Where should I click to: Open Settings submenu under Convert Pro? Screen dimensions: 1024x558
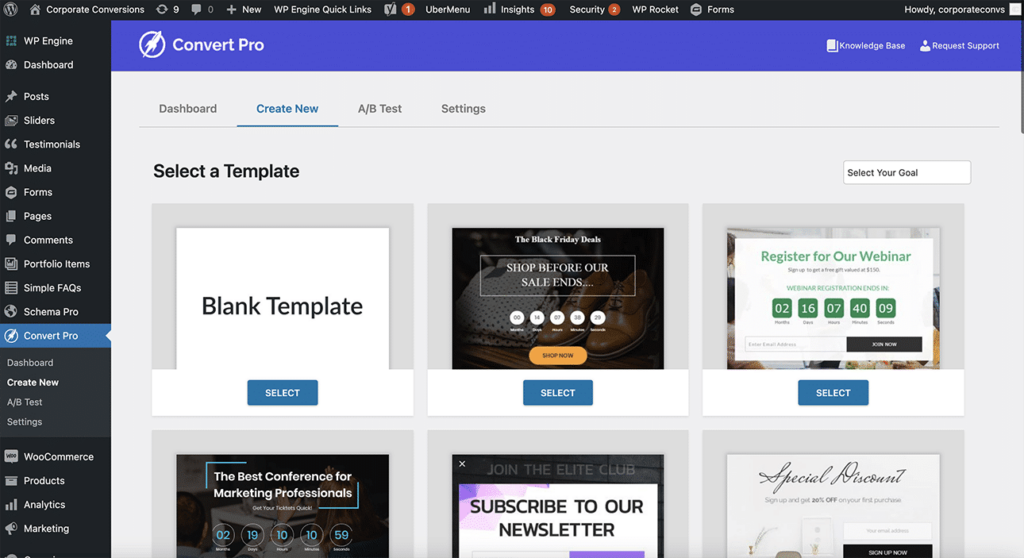click(x=24, y=421)
